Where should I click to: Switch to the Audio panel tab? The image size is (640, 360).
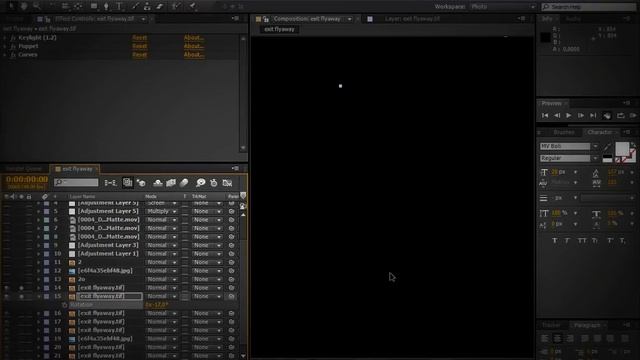pyautogui.click(x=573, y=19)
